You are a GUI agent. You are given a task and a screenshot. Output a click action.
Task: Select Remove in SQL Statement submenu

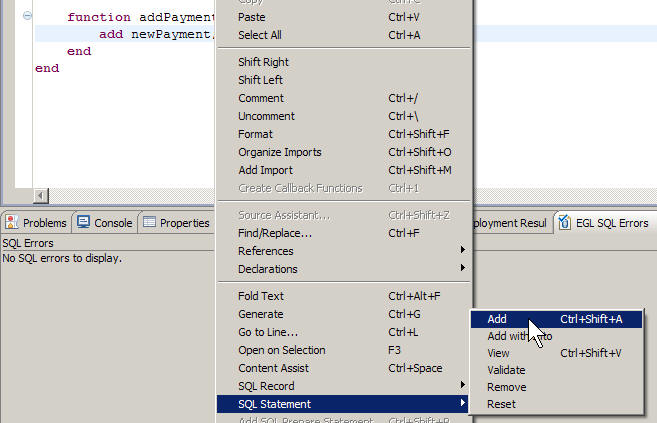pyautogui.click(x=556, y=387)
